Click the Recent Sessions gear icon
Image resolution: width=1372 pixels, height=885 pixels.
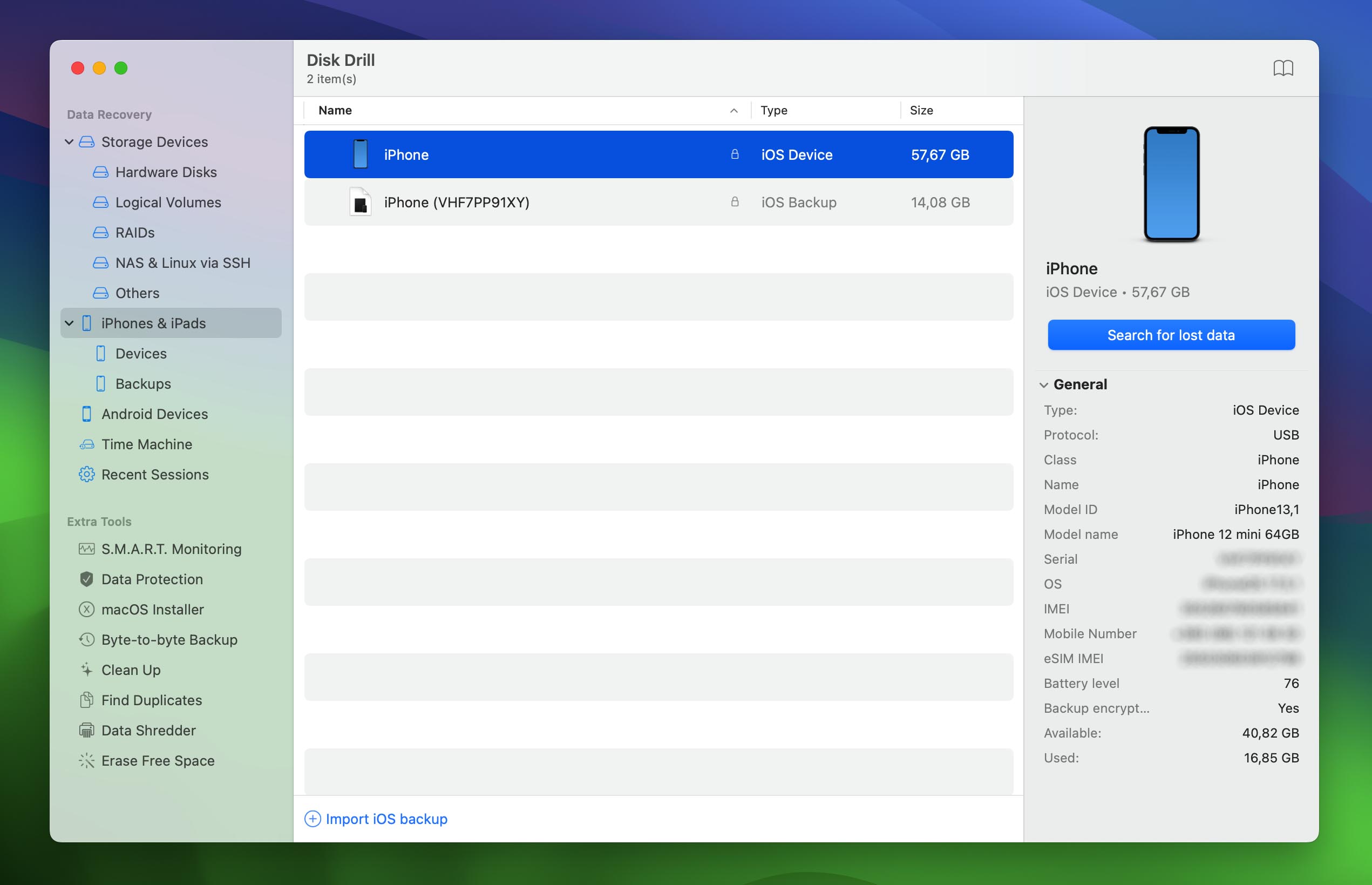(87, 474)
